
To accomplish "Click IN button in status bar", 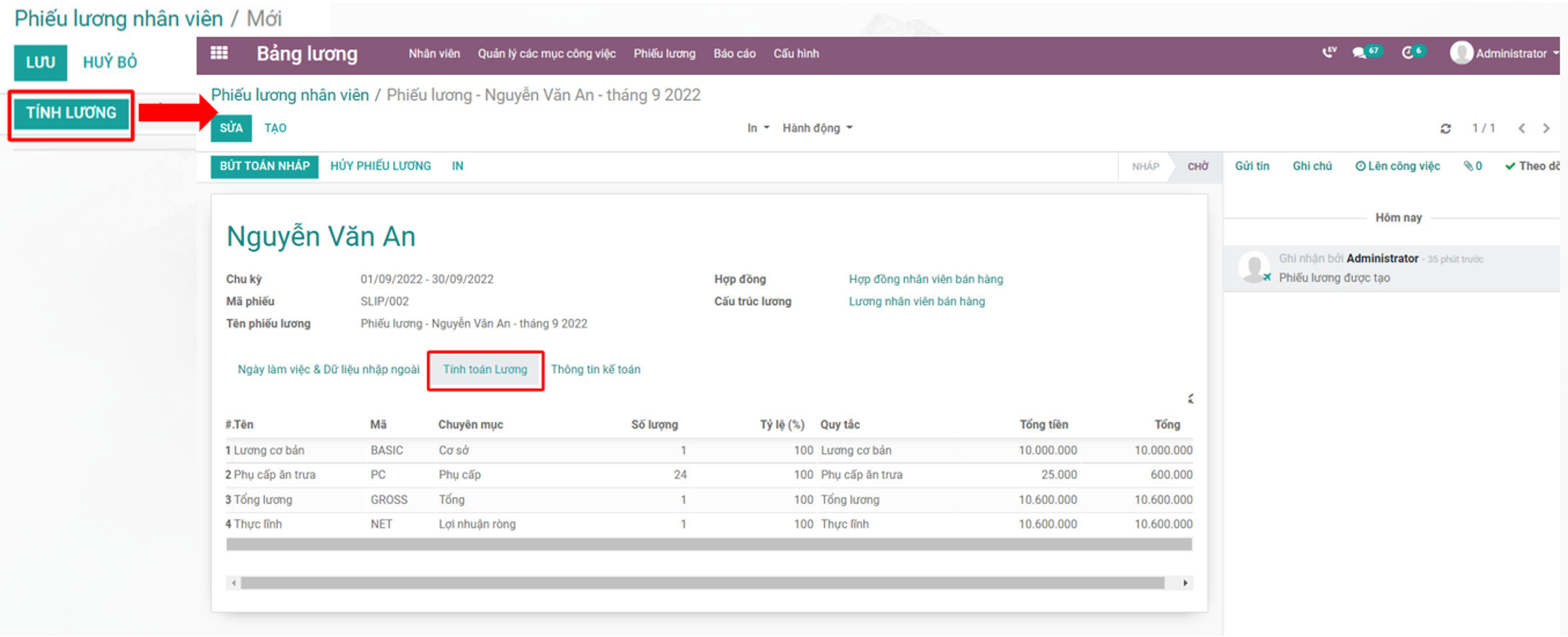I will pos(458,166).
